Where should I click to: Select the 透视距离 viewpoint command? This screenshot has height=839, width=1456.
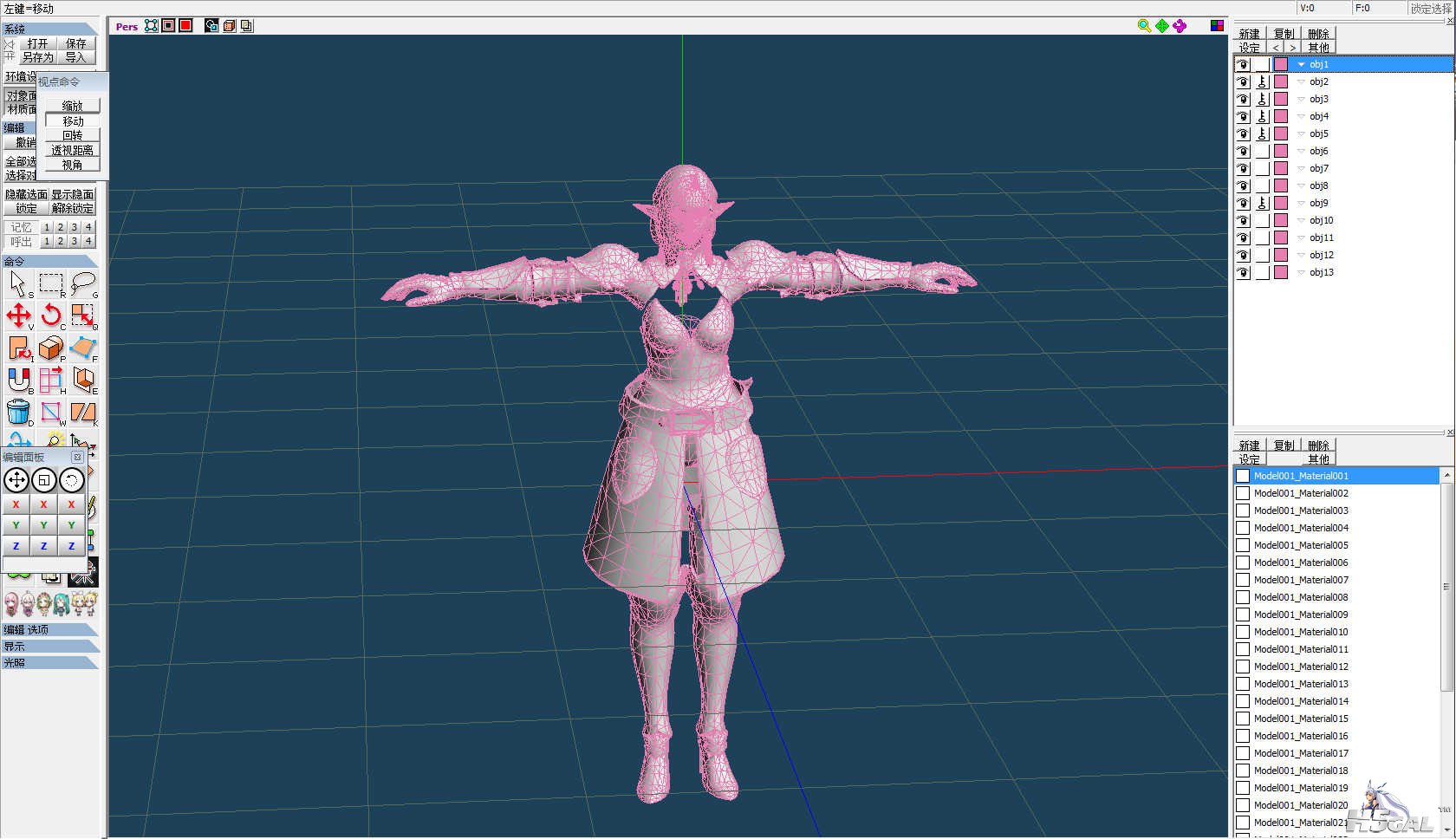click(x=73, y=150)
